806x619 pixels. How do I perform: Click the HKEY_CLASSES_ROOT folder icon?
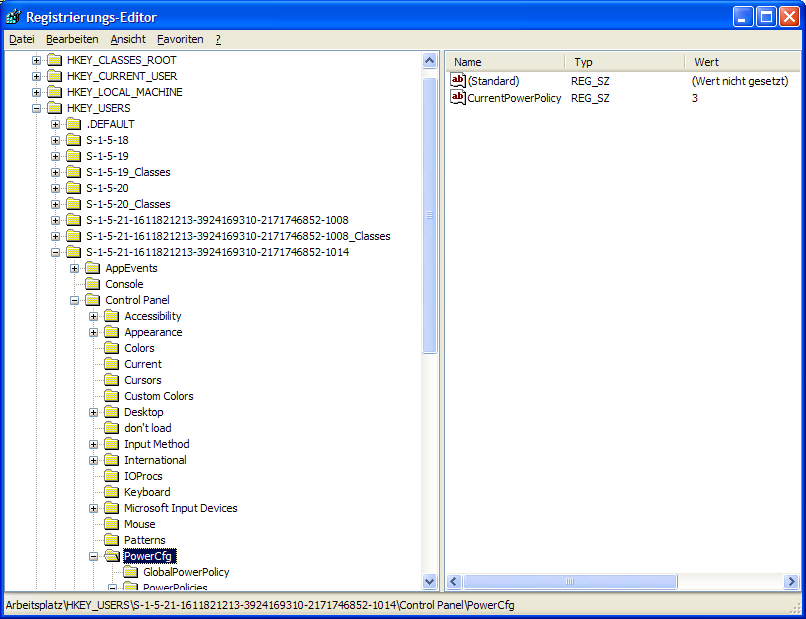pos(54,60)
